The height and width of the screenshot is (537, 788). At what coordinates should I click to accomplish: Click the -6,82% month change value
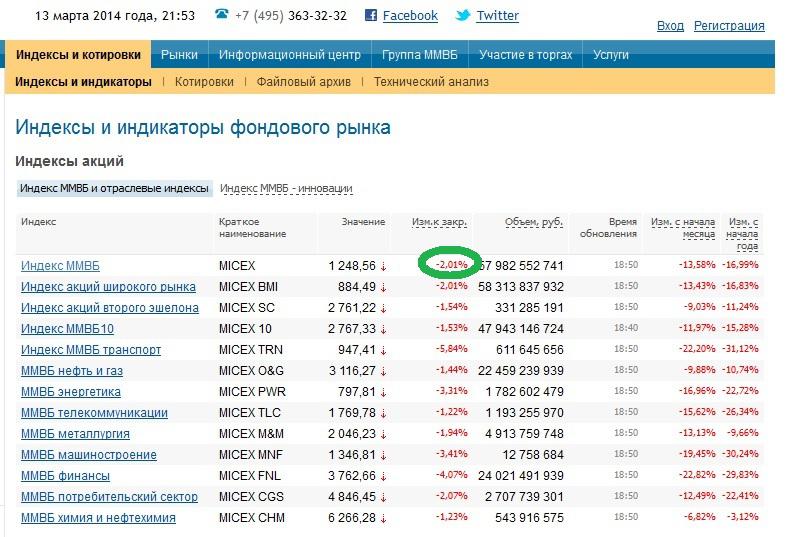click(x=699, y=517)
